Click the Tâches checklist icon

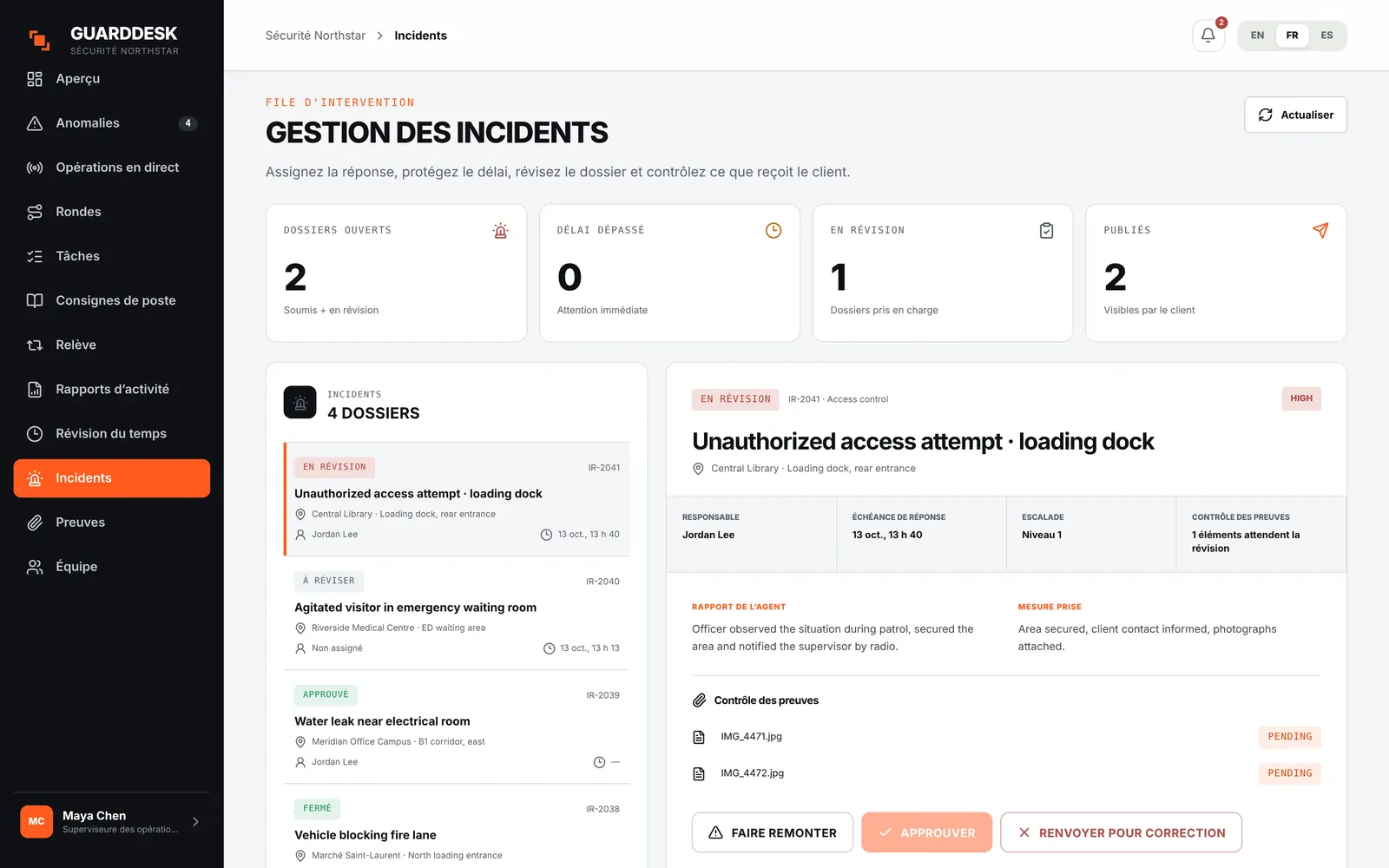35,256
